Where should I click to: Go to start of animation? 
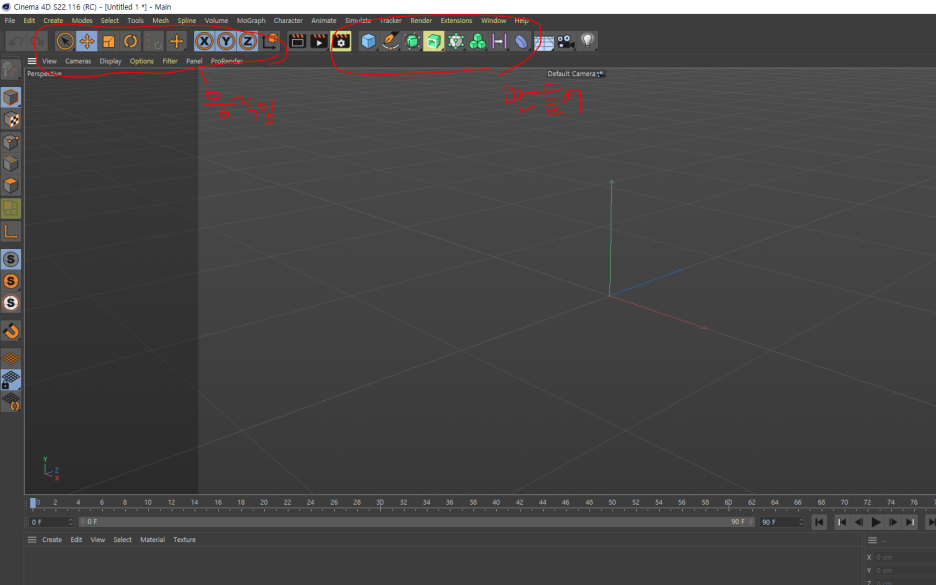point(820,522)
